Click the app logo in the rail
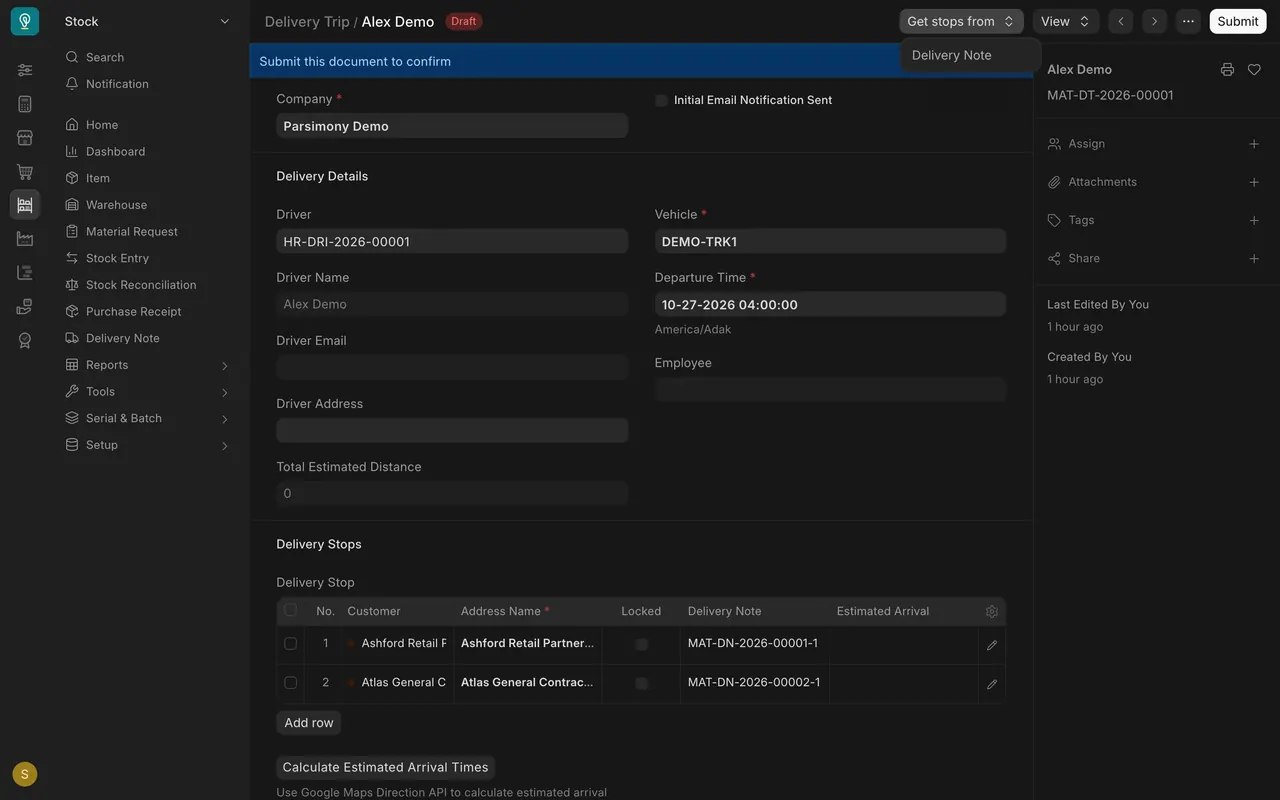This screenshot has width=1280, height=800. [x=25, y=21]
